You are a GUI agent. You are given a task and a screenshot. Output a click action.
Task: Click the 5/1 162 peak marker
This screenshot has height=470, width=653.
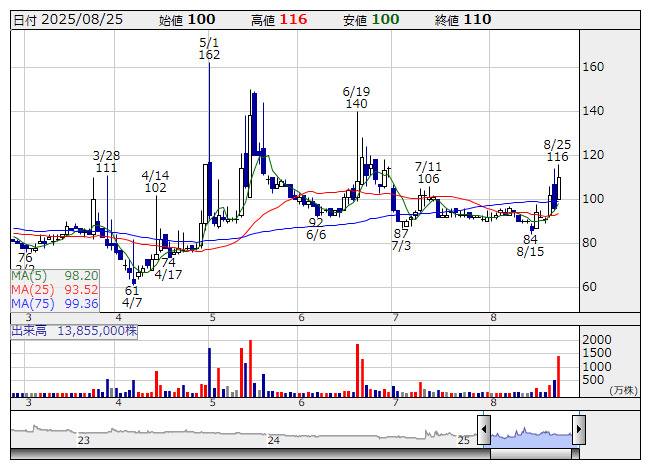[x=209, y=48]
